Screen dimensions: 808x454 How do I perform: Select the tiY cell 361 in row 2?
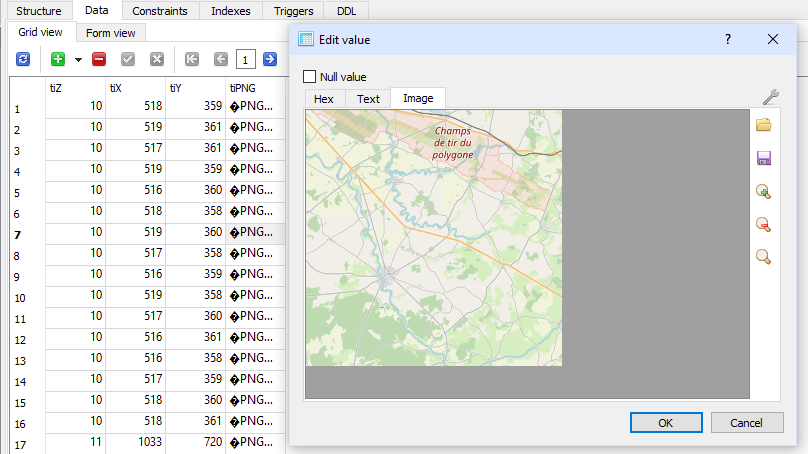pos(195,127)
